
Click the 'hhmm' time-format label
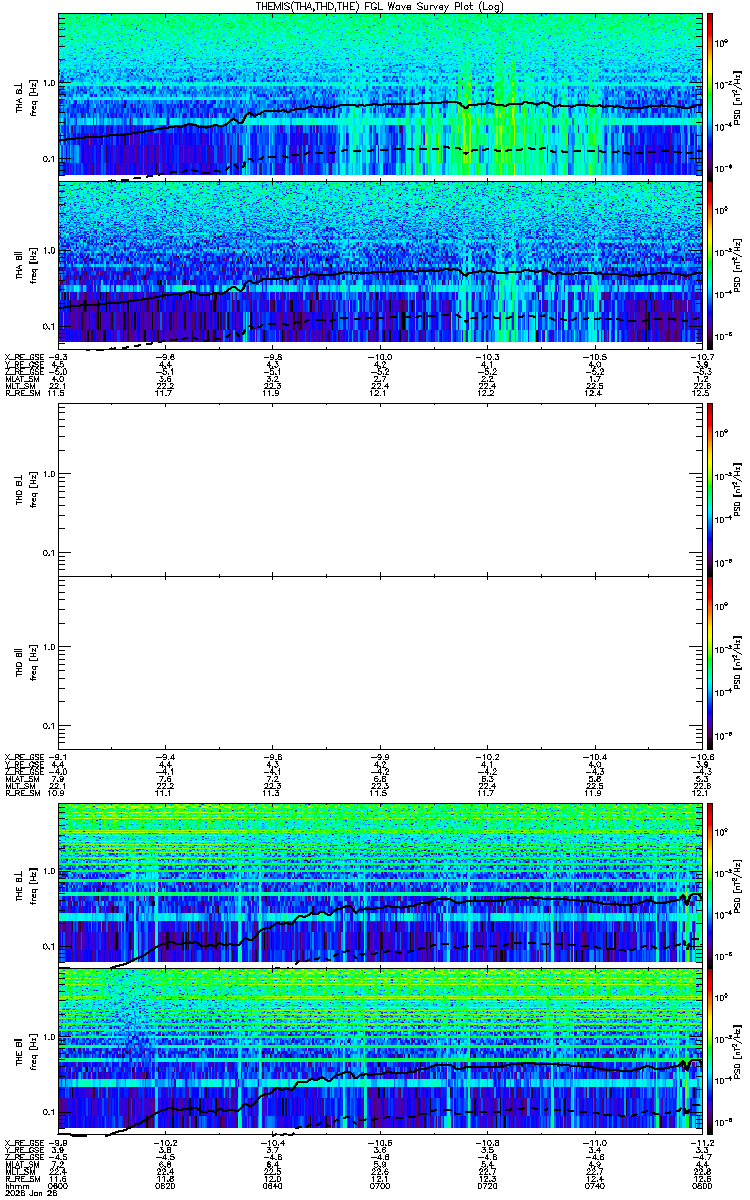[x=16, y=1184]
